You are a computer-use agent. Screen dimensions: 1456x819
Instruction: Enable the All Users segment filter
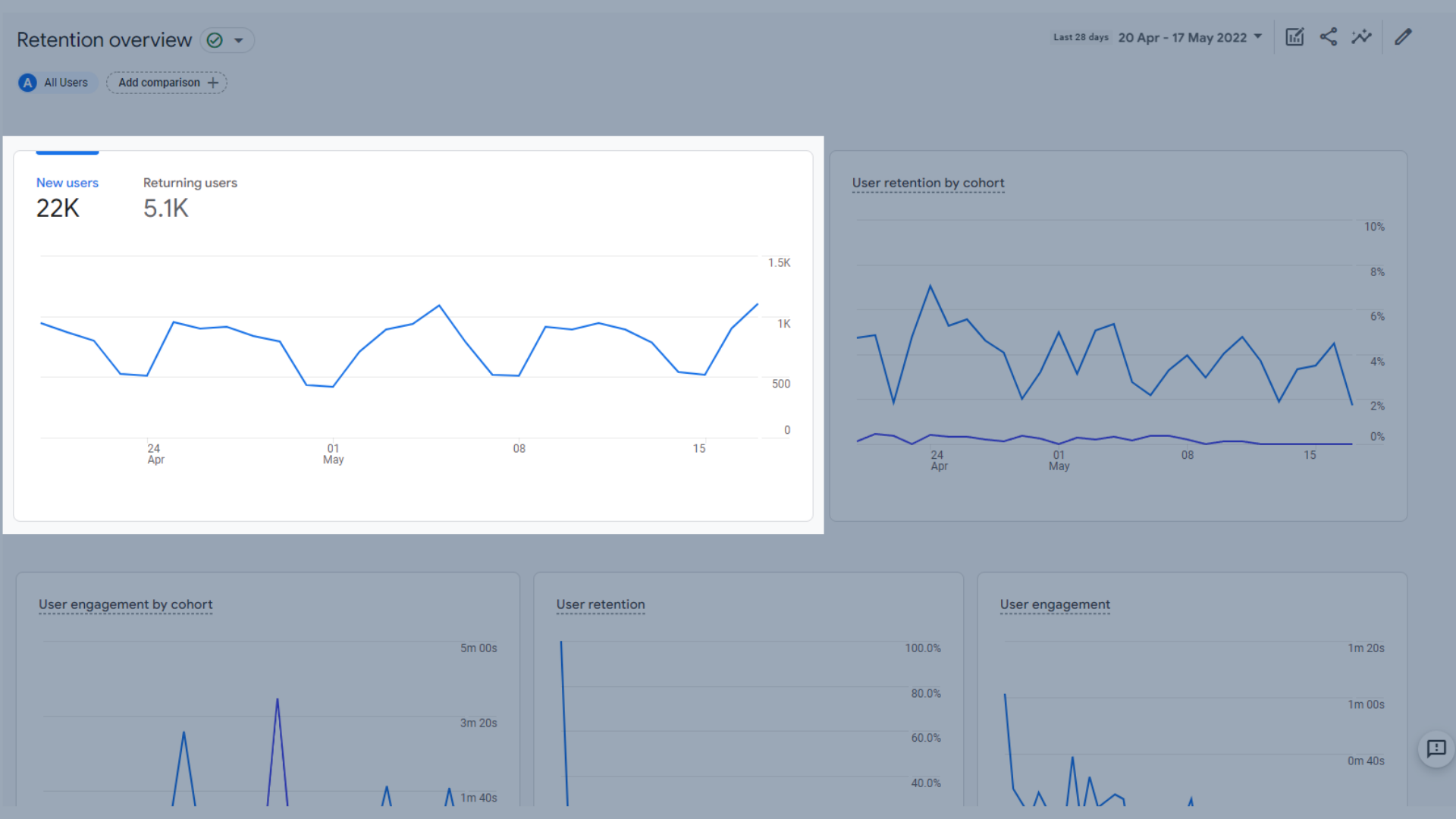54,82
